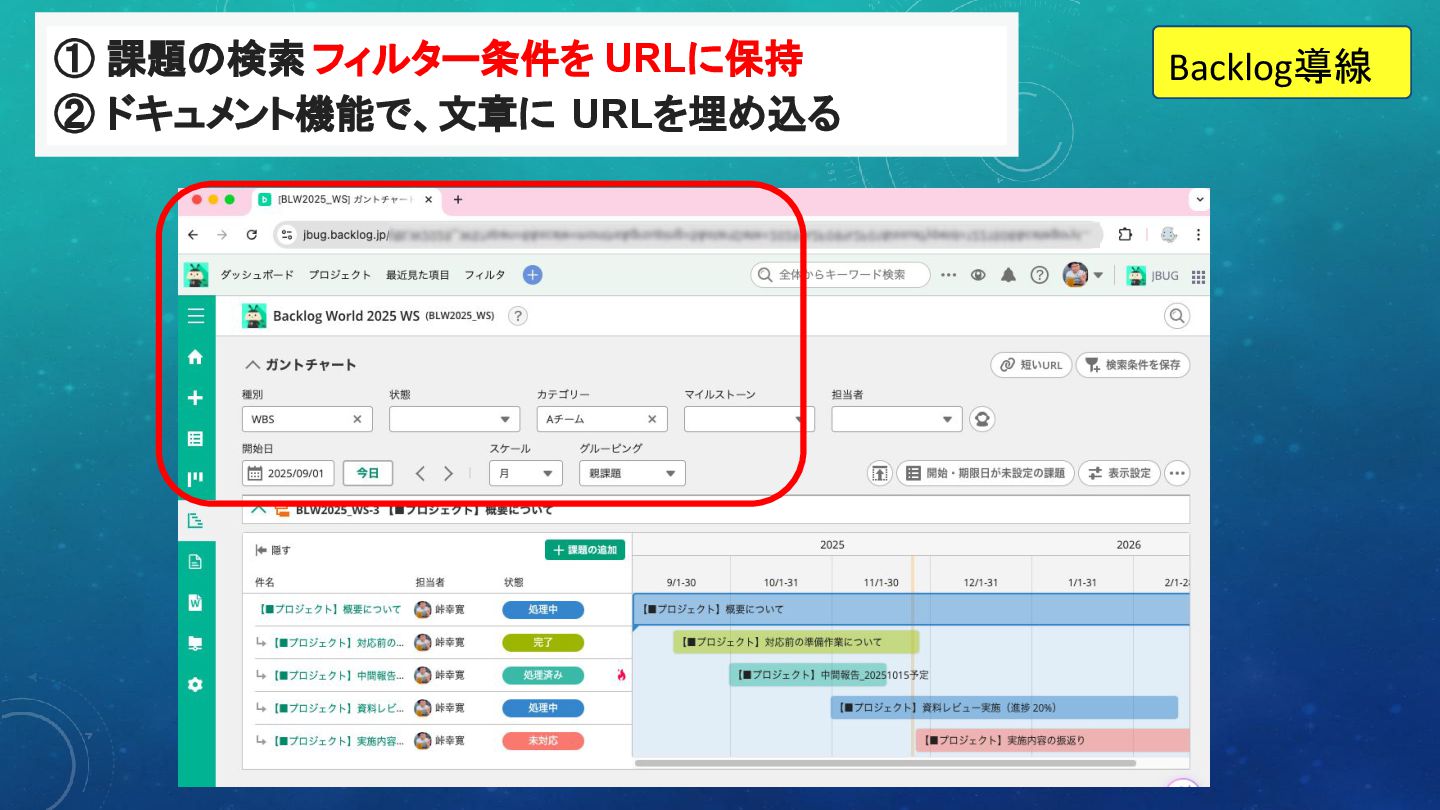Open the apps grid icon beside JBUG
The width and height of the screenshot is (1440, 810).
pos(1198,276)
